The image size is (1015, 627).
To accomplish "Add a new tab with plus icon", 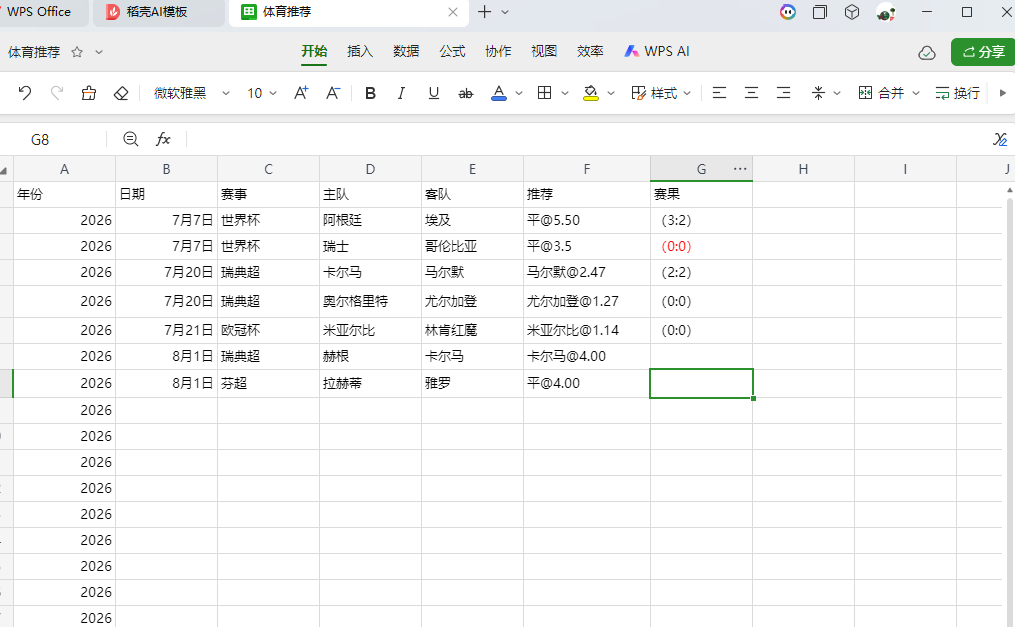I will click(484, 12).
